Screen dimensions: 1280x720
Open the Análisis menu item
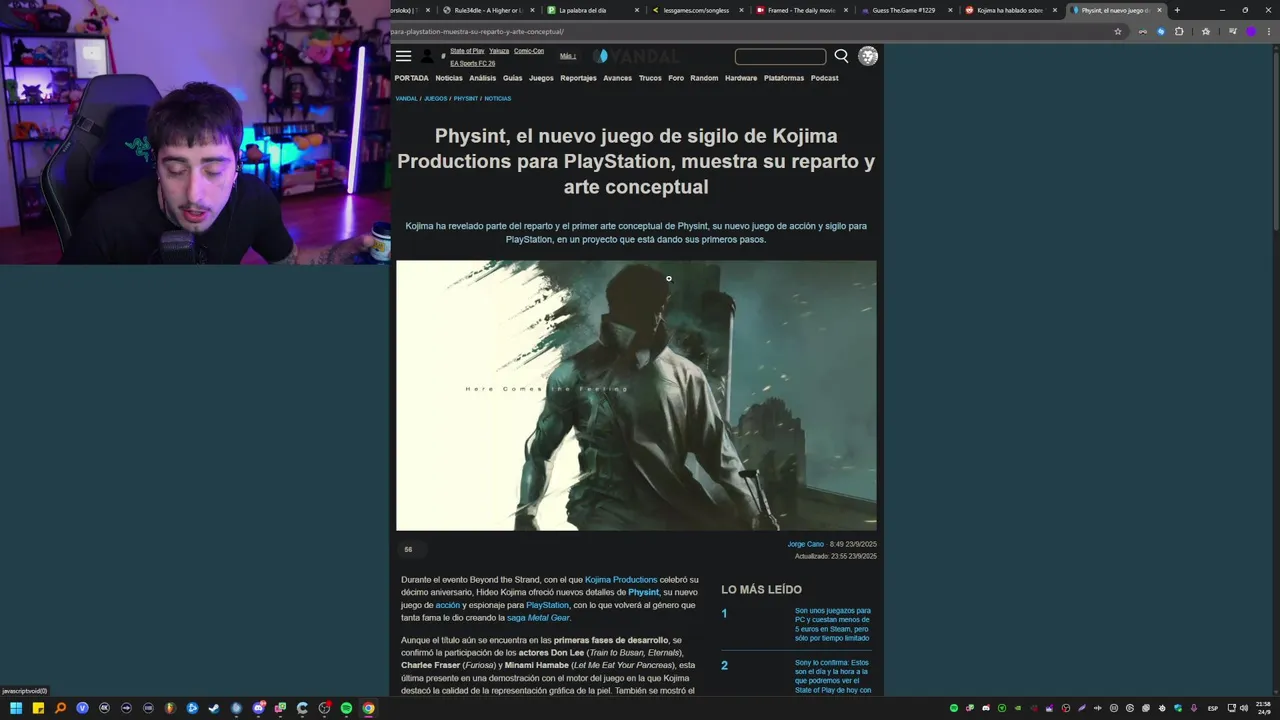click(482, 78)
